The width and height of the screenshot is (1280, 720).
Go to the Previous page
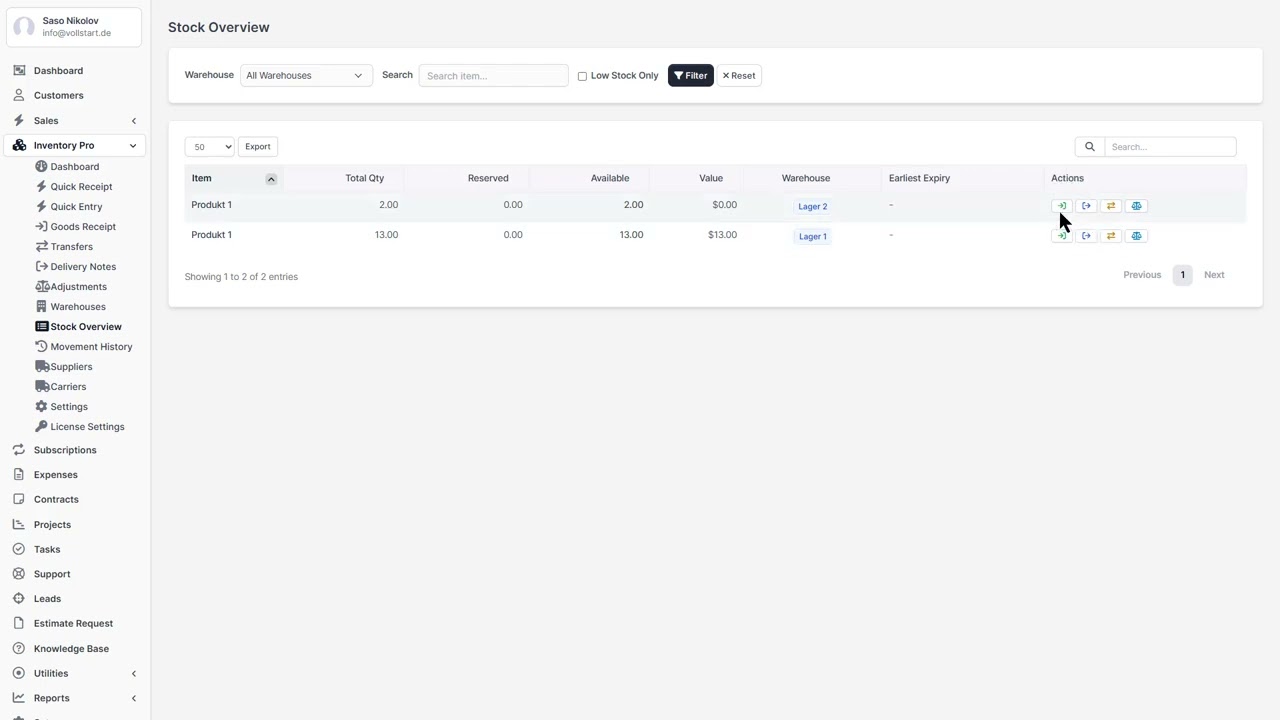1142,275
